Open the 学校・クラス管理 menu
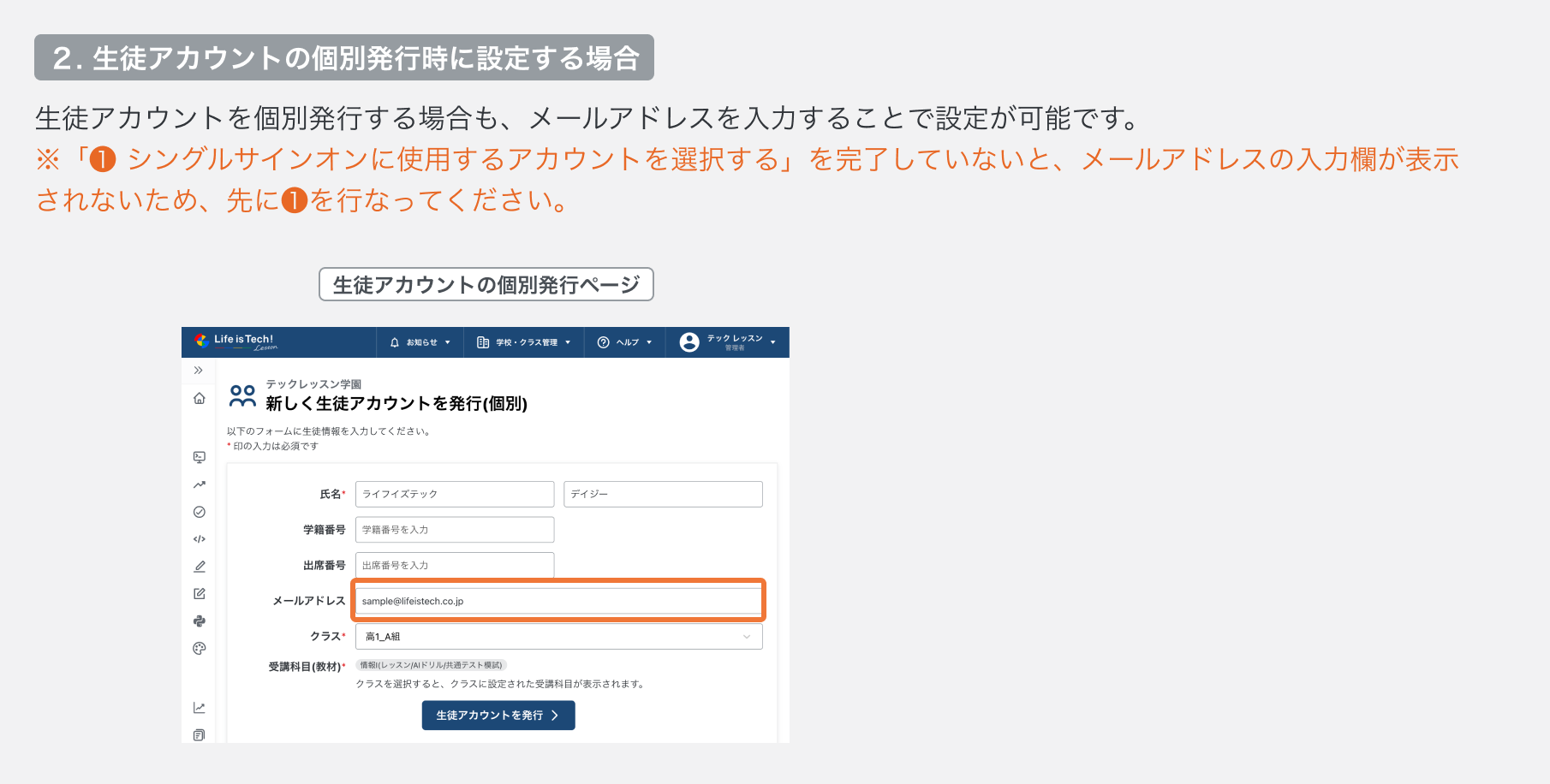The image size is (1550, 784). (523, 342)
